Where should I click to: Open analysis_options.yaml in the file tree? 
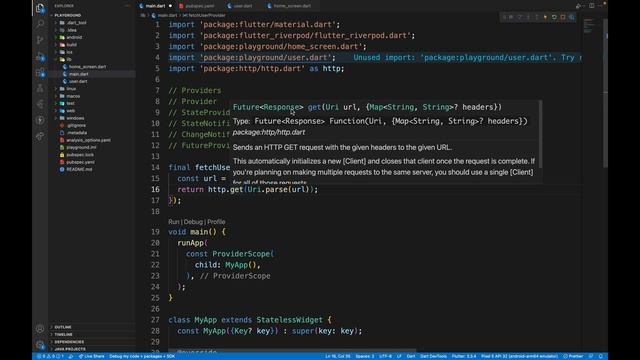click(x=88, y=140)
